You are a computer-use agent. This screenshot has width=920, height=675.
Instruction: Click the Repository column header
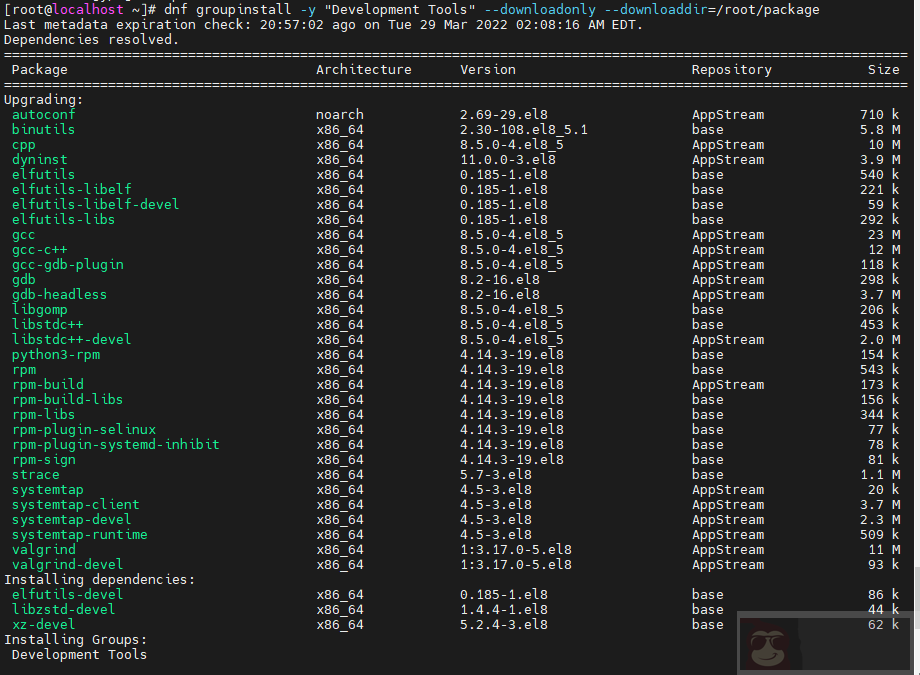click(x=730, y=69)
